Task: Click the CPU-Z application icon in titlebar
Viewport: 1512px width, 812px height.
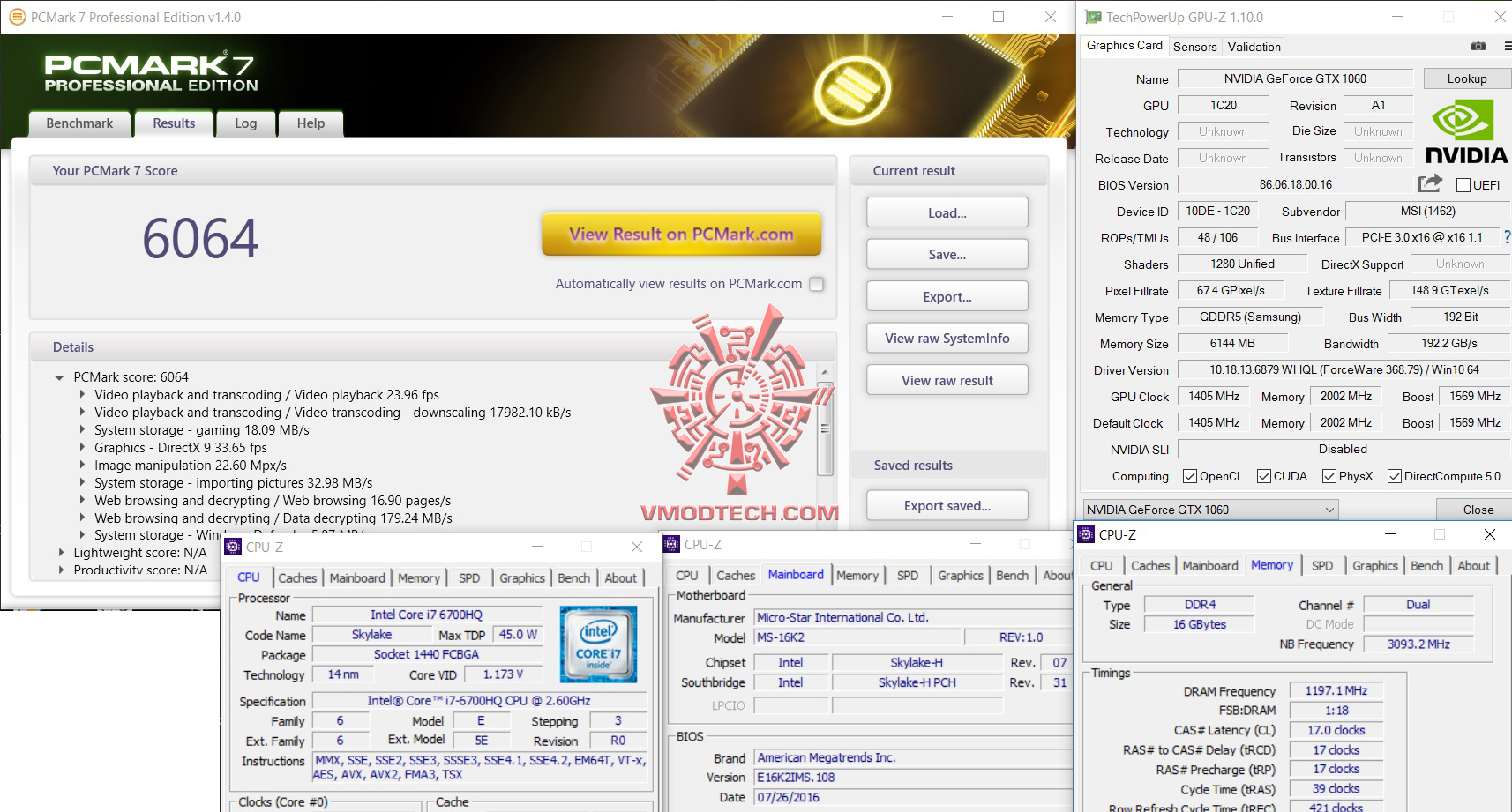Action: coord(233,547)
